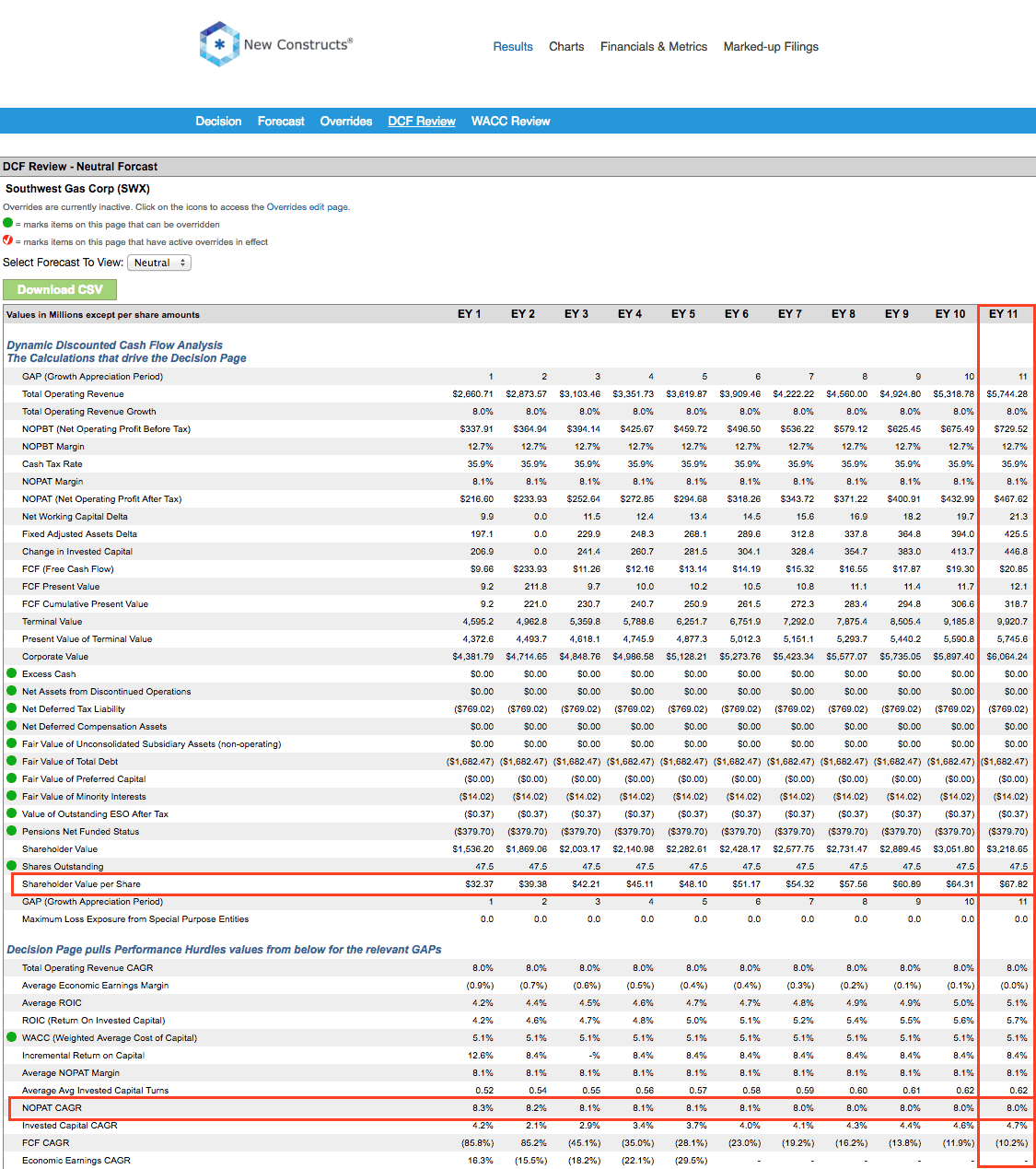Image resolution: width=1036 pixels, height=1169 pixels.
Task: Click the Net Working Capital Delta label
Action: [x=75, y=516]
